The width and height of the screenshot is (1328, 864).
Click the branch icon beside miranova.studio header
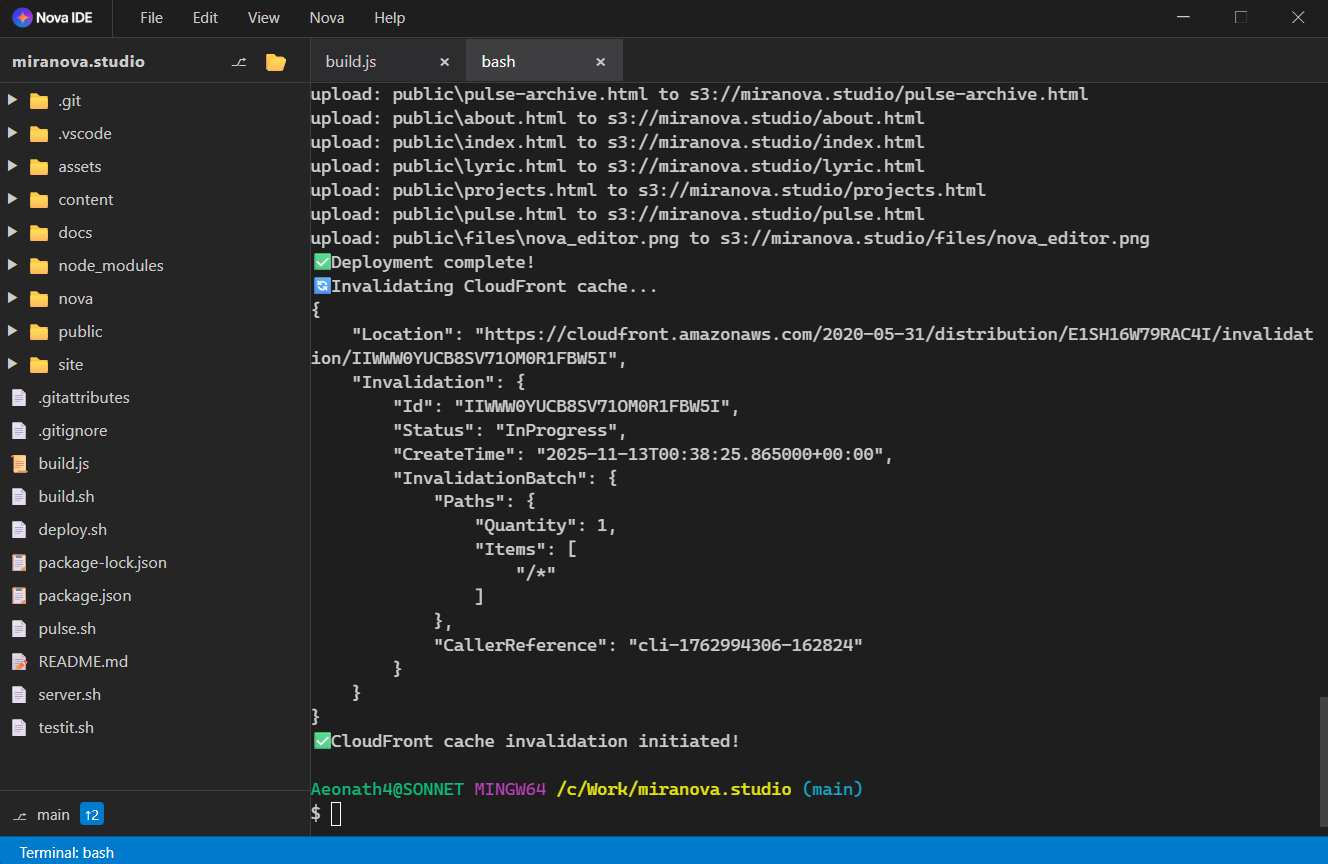pos(239,60)
